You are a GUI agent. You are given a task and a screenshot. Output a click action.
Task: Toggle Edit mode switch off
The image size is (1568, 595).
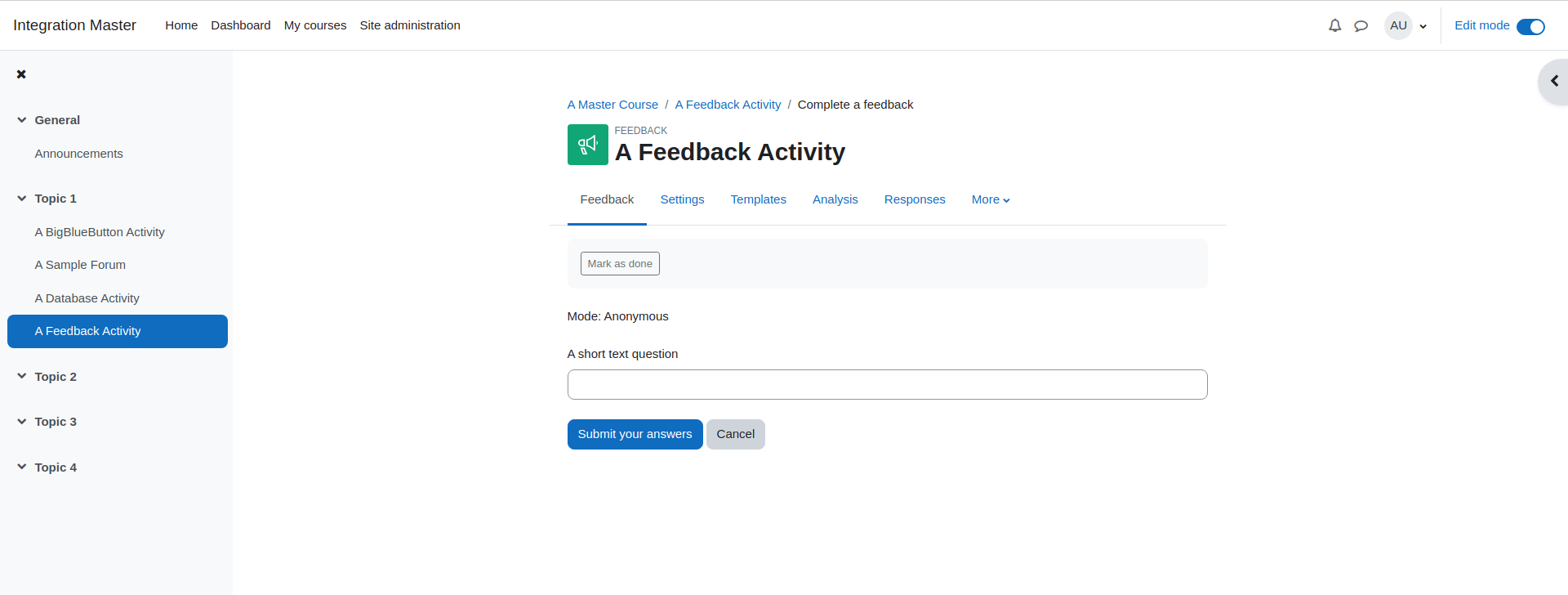(x=1530, y=26)
